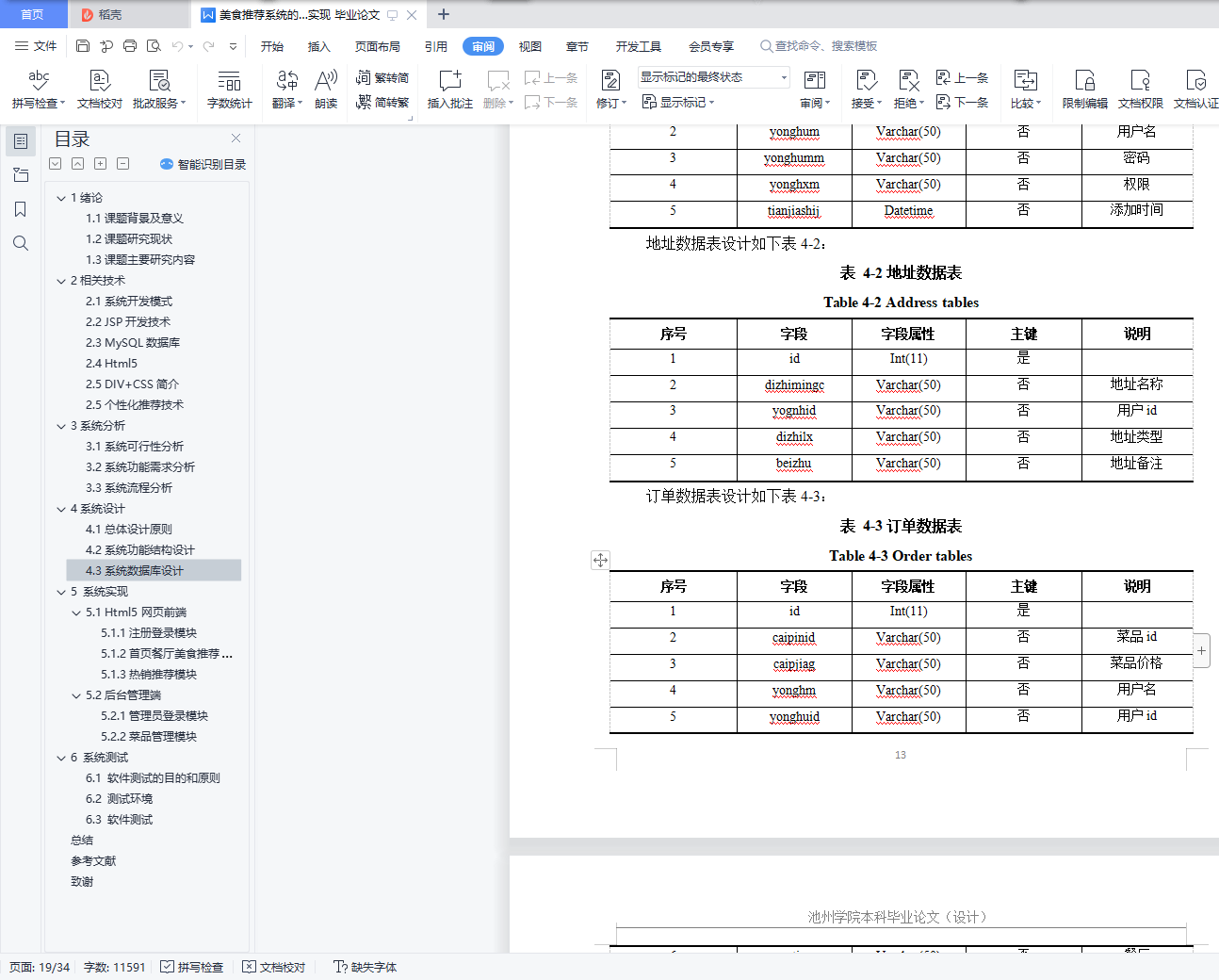The height and width of the screenshot is (980, 1219).
Task: Open the 会员专享 ribbon tab
Action: [711, 46]
